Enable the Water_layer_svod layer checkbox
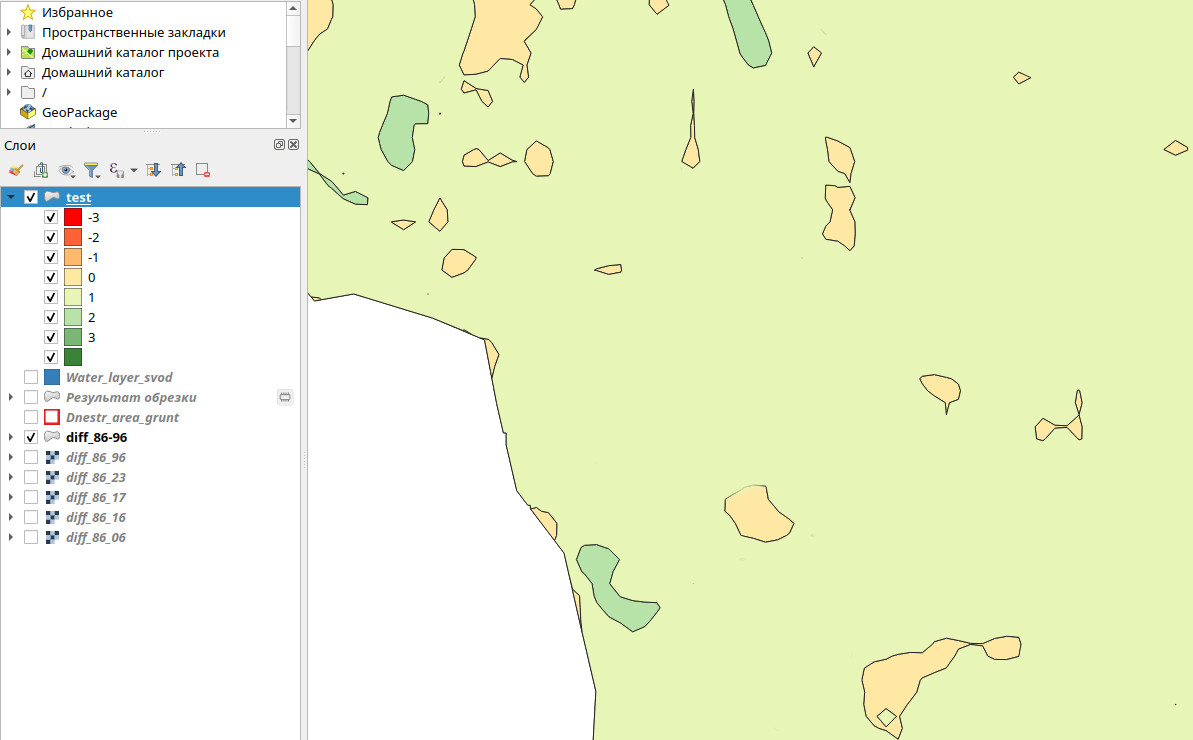The width and height of the screenshot is (1193, 740). tap(31, 377)
